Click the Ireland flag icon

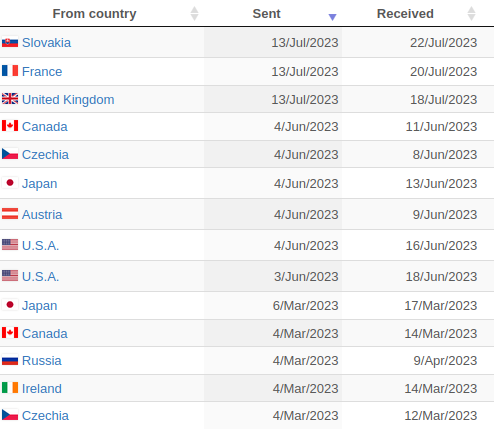(10, 388)
